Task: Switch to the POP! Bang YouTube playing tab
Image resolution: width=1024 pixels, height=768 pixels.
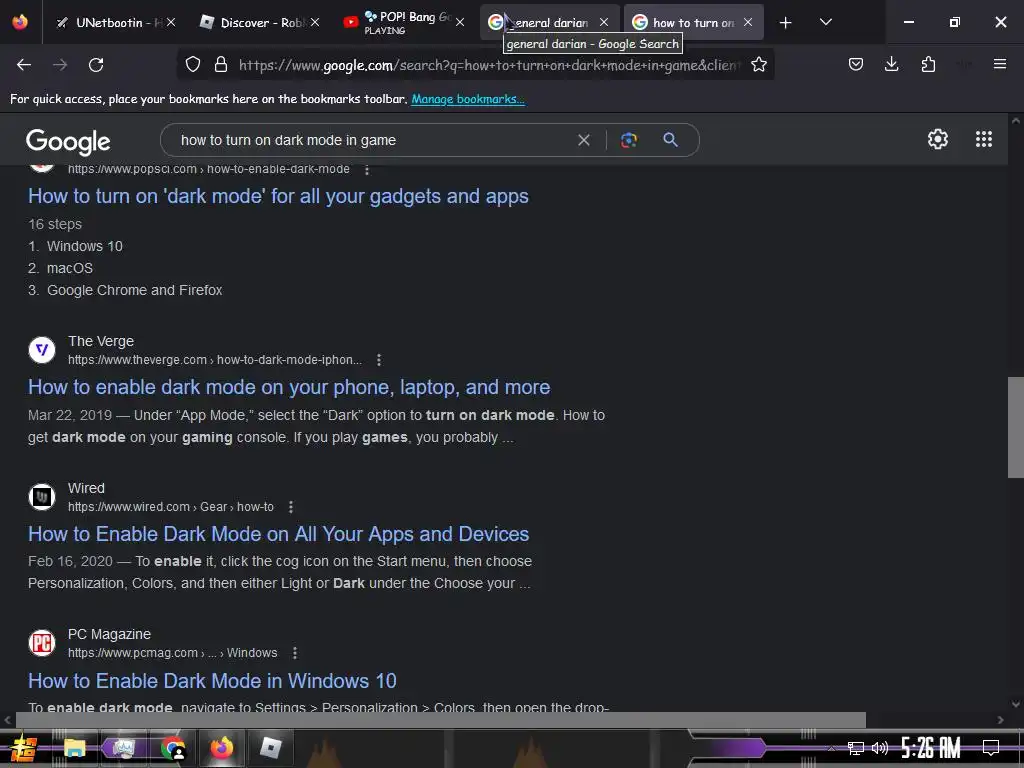Action: 404,22
